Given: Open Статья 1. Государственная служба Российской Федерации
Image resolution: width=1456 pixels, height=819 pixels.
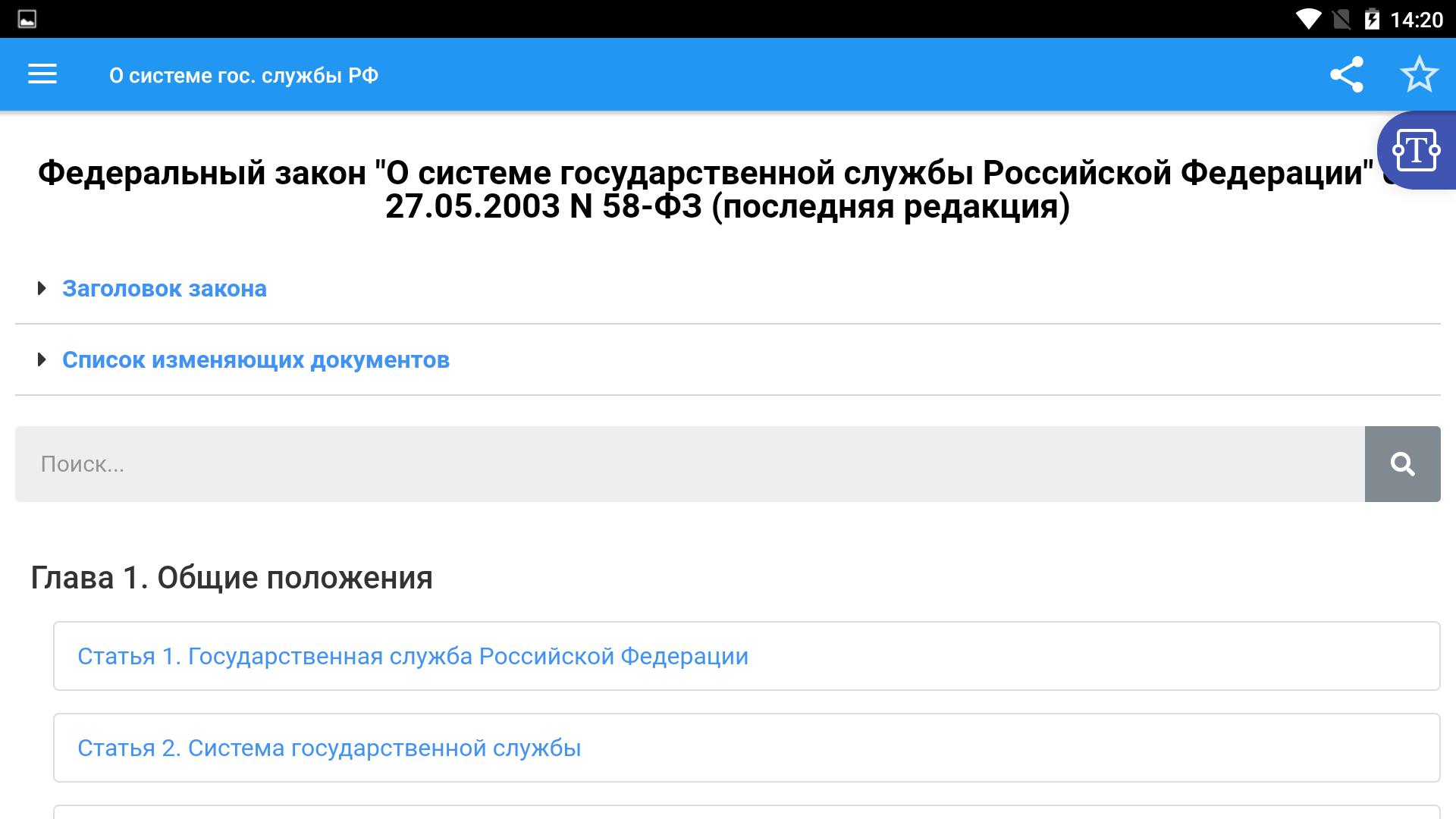Looking at the screenshot, I should (x=413, y=656).
